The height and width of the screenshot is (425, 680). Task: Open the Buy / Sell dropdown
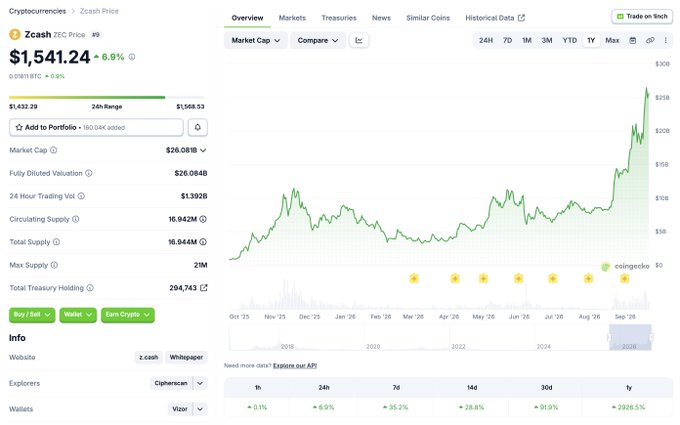32,315
